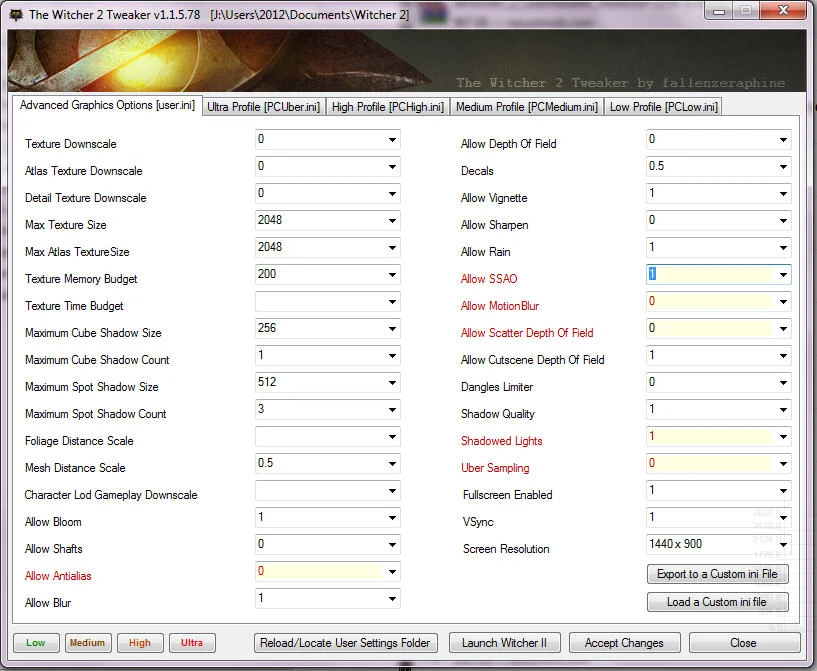Click Launch Witcher II button
817x671 pixels.
(x=504, y=643)
